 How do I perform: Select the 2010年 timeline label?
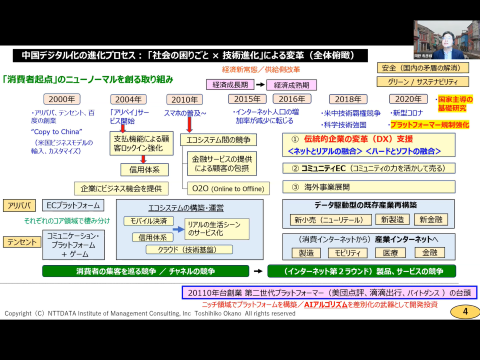184,99
